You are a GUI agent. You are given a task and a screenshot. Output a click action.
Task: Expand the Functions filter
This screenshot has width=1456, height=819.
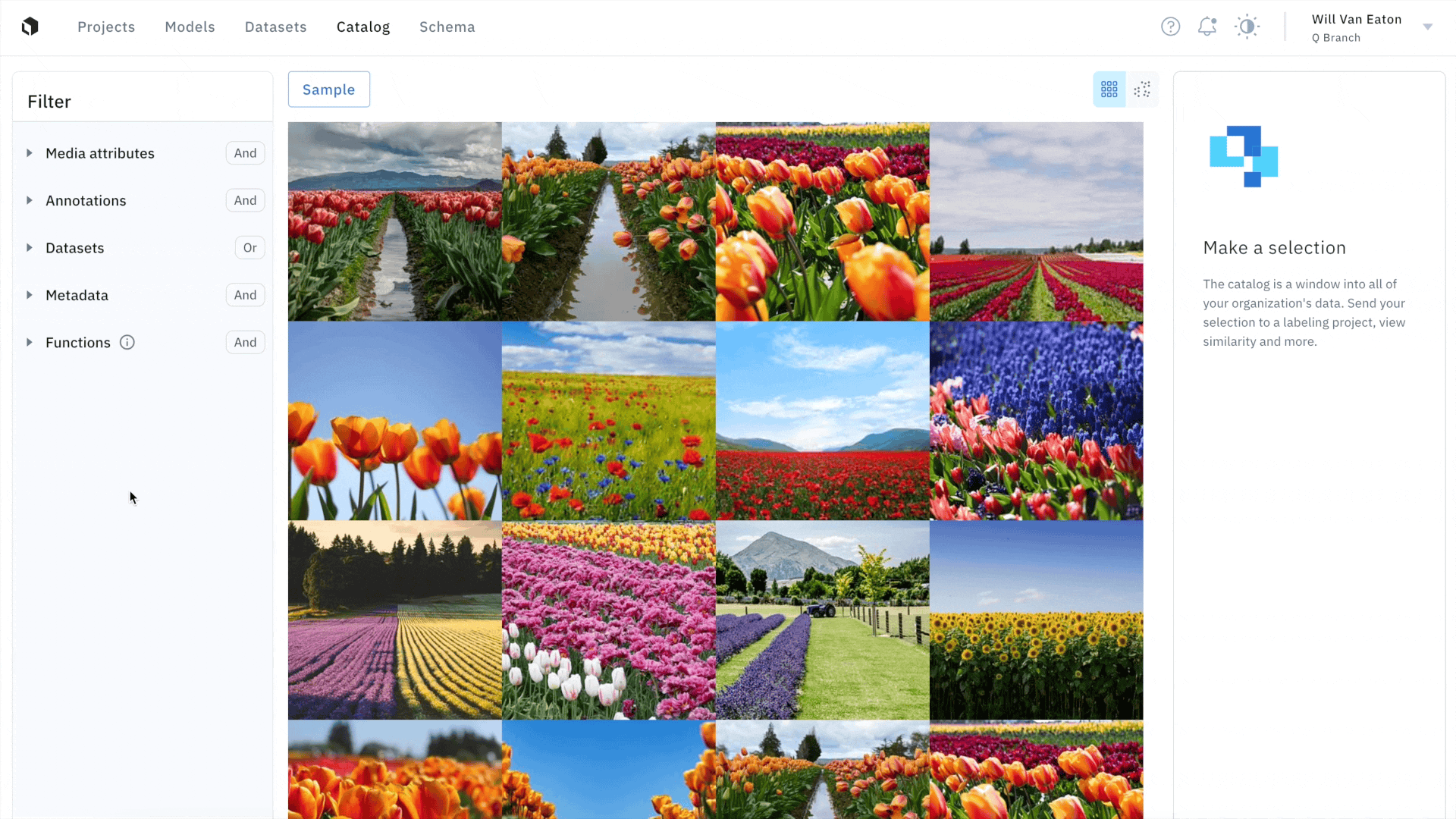pyautogui.click(x=30, y=342)
